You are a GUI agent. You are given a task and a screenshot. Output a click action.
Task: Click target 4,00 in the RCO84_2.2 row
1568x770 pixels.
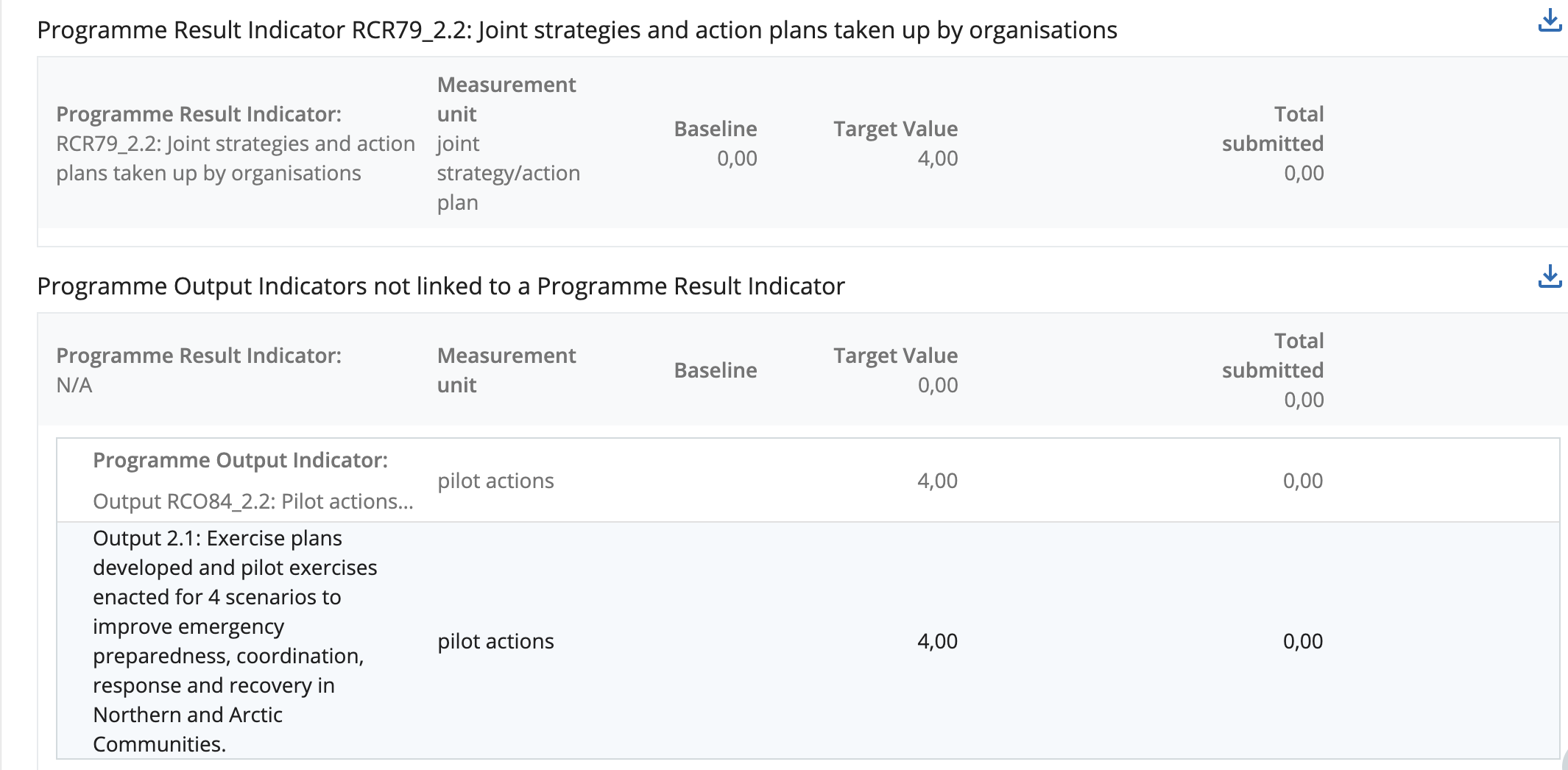click(x=937, y=481)
